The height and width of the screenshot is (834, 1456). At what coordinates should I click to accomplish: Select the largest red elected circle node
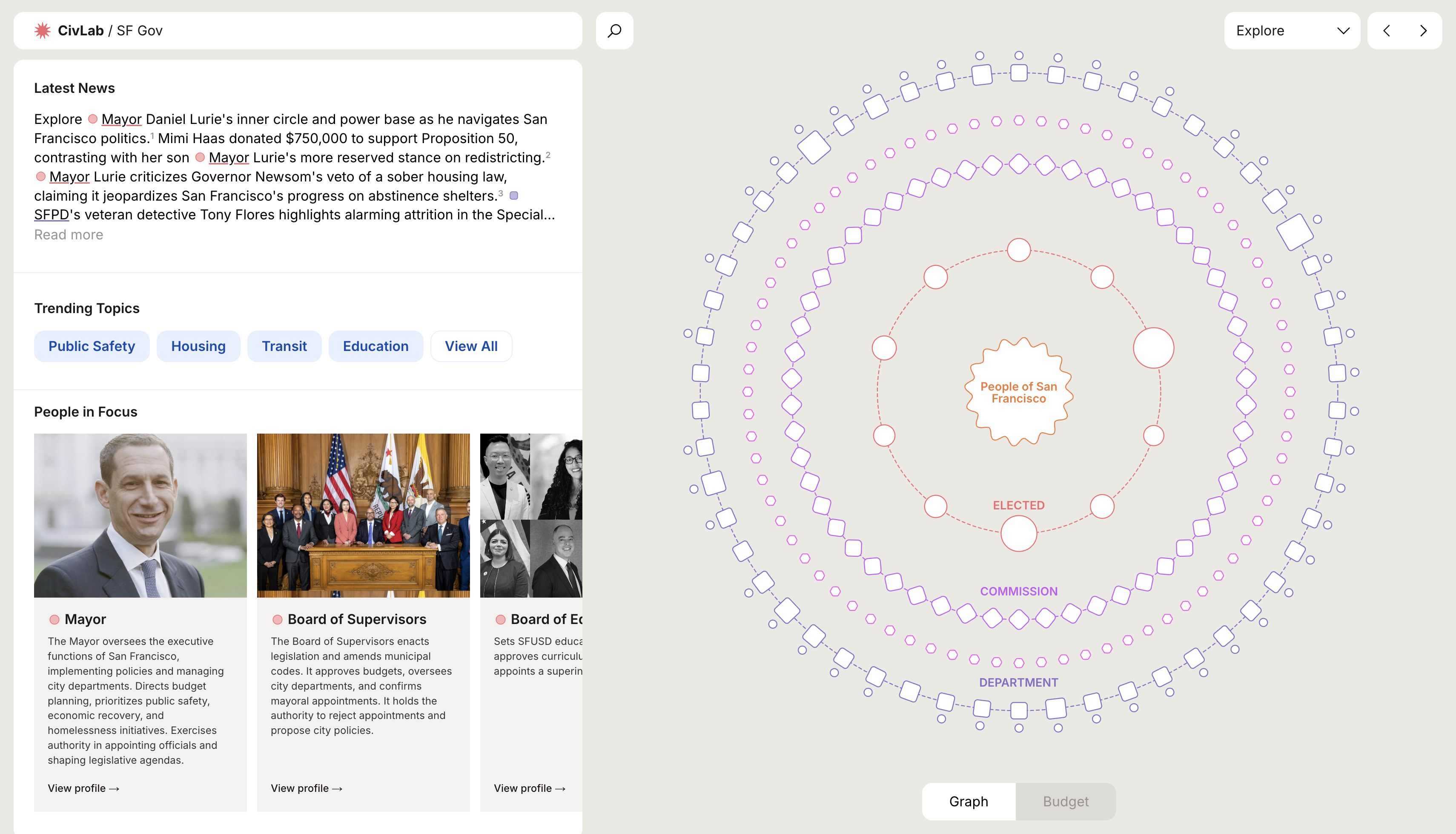coord(1153,348)
